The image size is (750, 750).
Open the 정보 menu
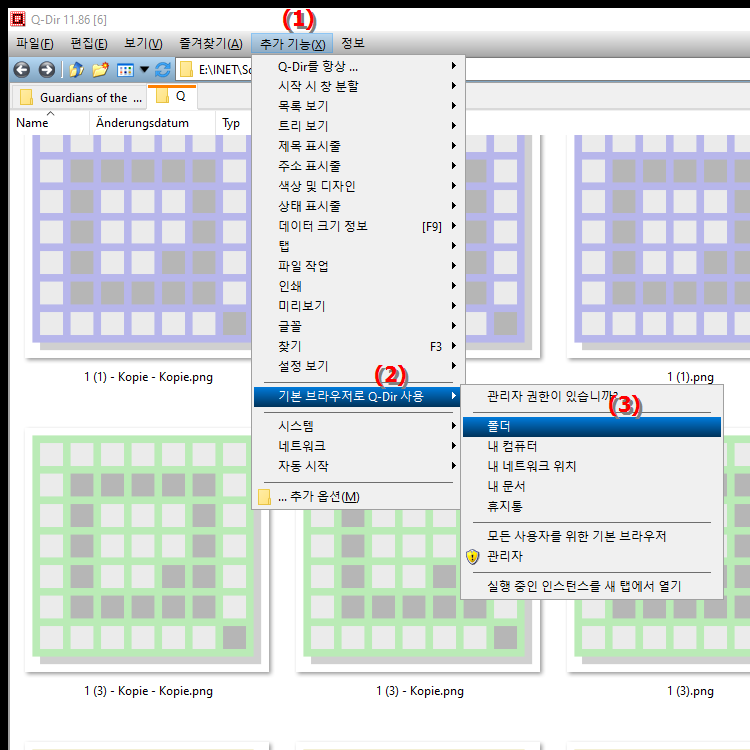click(353, 44)
